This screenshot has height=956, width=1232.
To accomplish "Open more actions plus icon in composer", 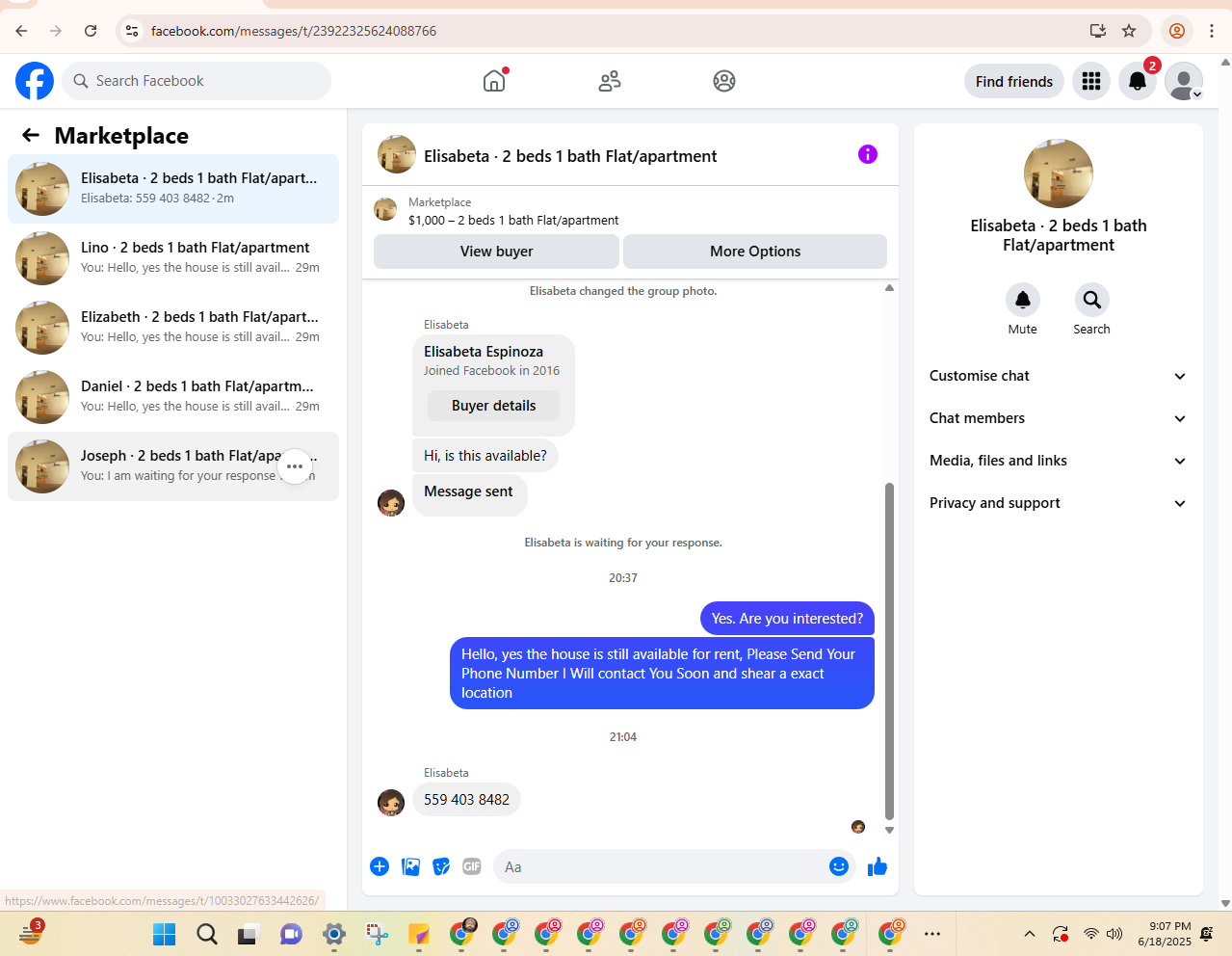I will (380, 866).
